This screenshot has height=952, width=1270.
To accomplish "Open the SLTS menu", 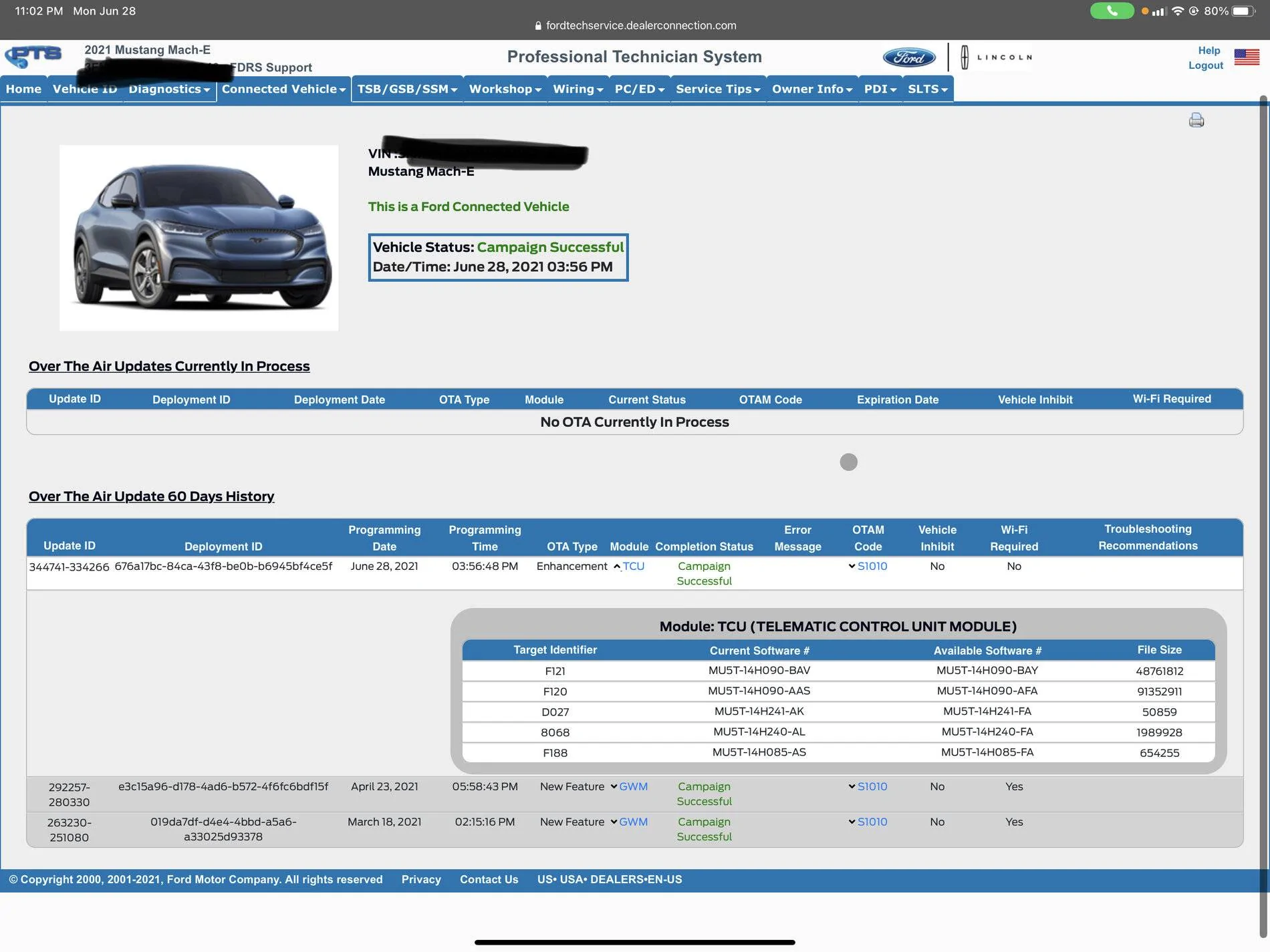I will tap(928, 89).
